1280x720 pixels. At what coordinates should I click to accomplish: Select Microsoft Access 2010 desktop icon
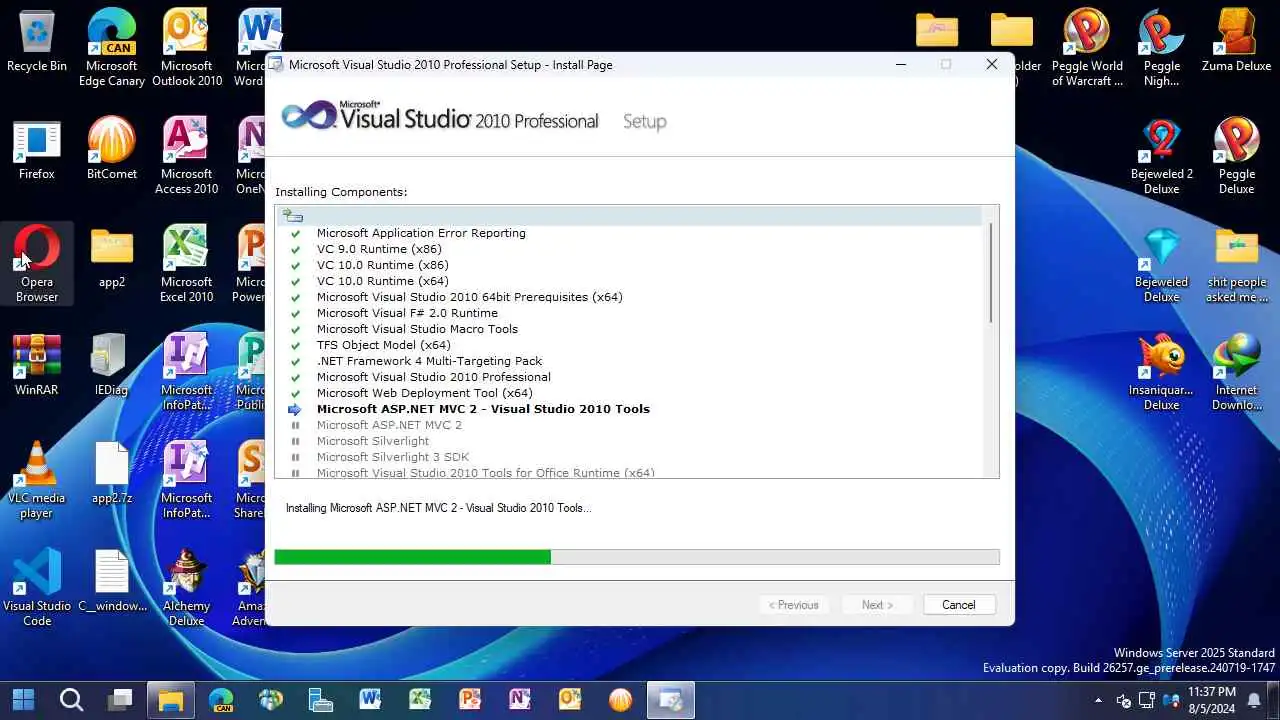[187, 156]
